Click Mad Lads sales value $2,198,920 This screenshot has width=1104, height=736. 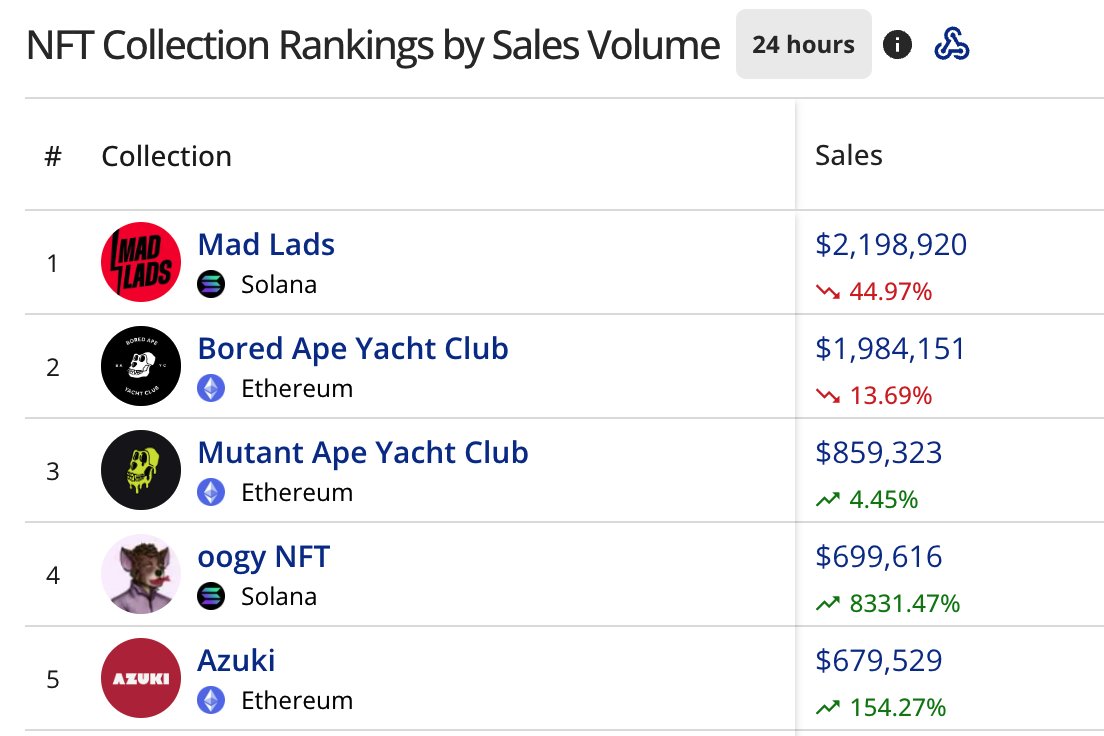click(x=891, y=244)
